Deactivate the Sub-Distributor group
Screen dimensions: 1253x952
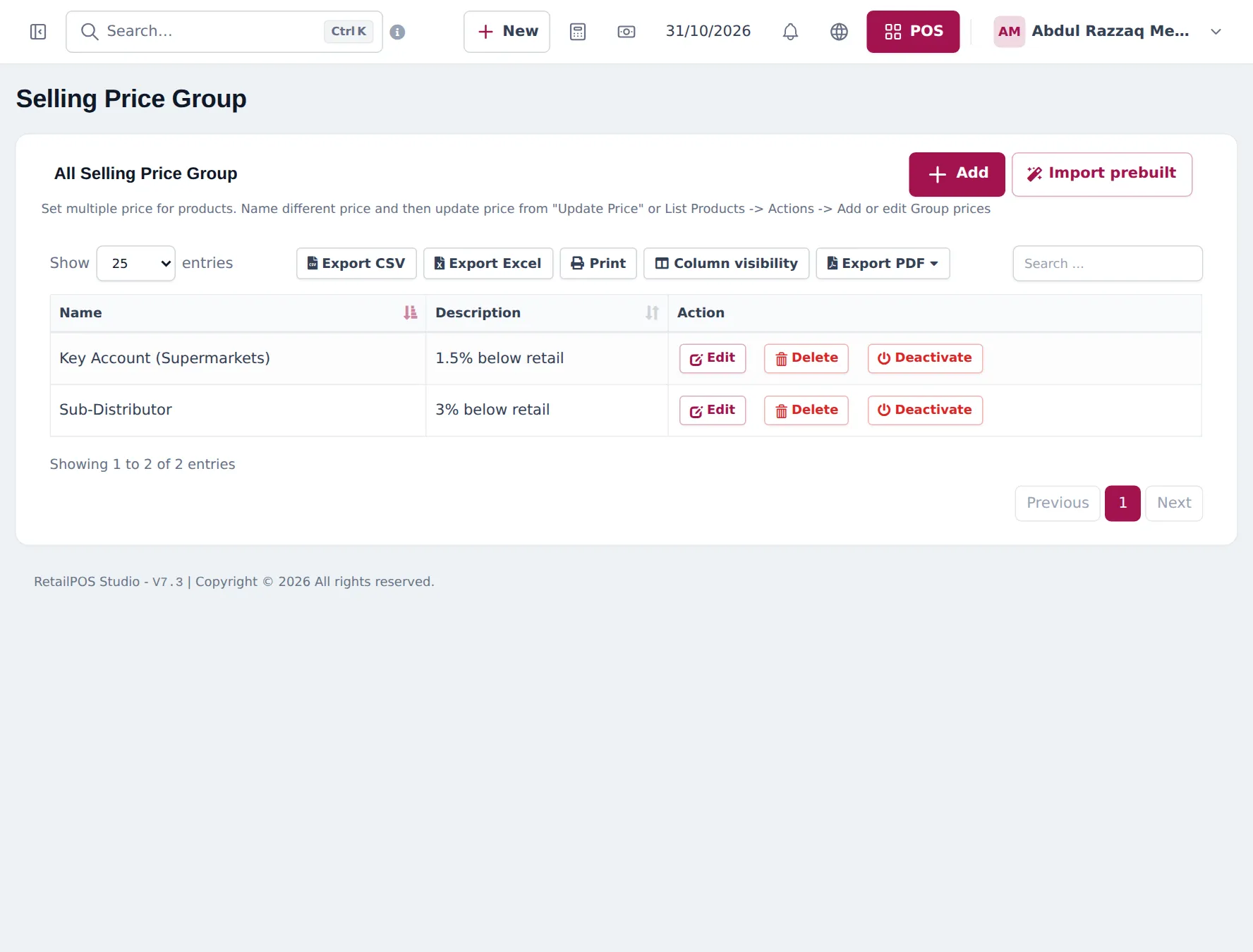(x=925, y=410)
